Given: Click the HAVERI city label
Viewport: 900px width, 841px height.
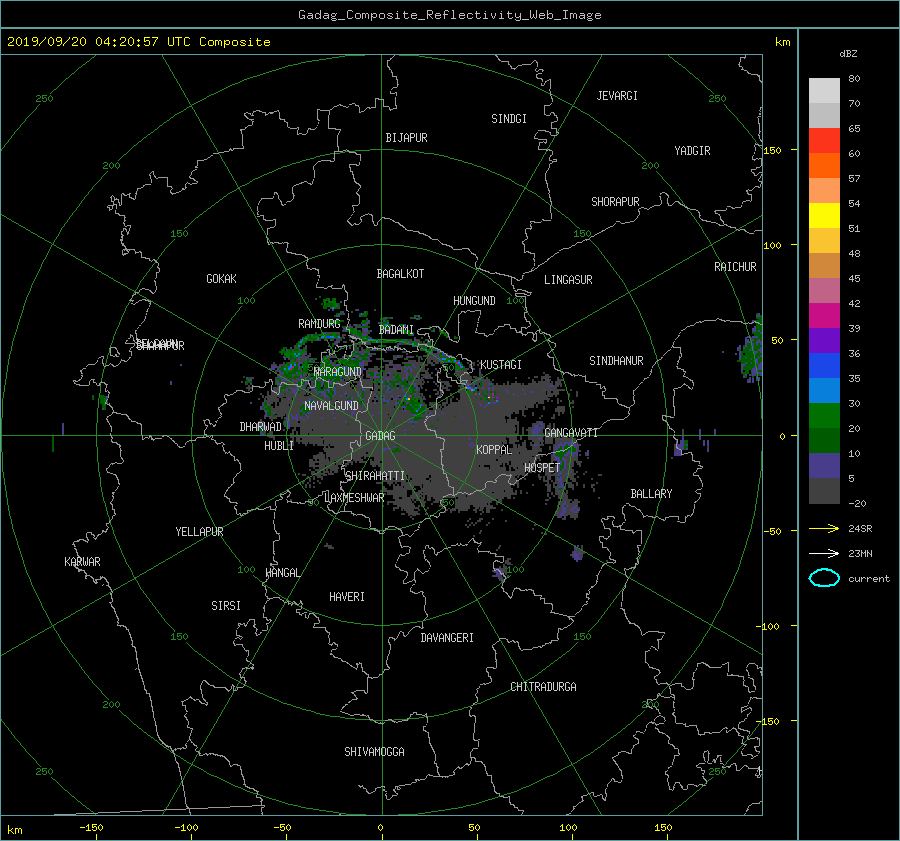Looking at the screenshot, I should tap(347, 597).
